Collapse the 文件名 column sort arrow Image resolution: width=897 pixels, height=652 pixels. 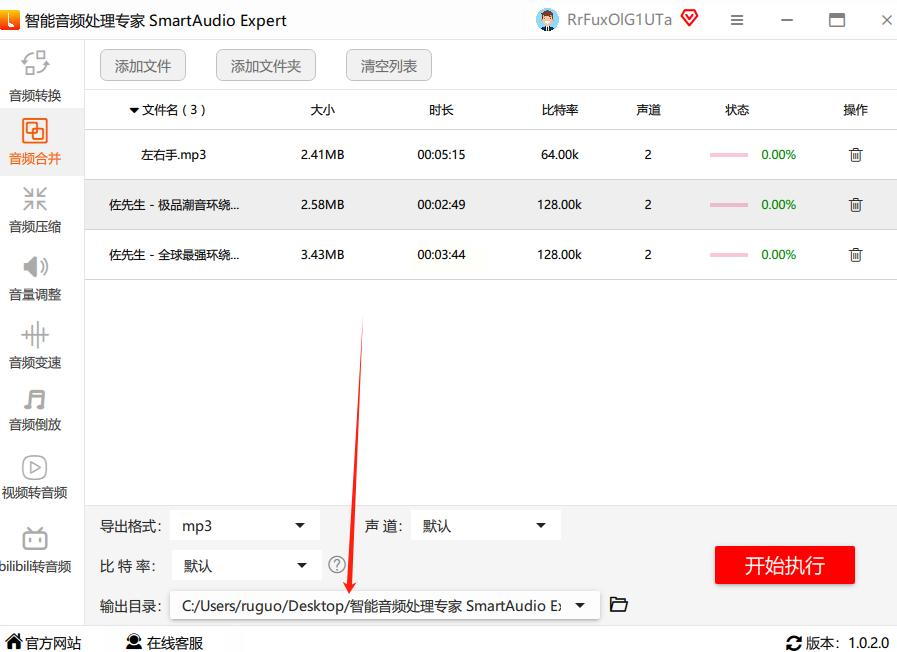pos(134,110)
